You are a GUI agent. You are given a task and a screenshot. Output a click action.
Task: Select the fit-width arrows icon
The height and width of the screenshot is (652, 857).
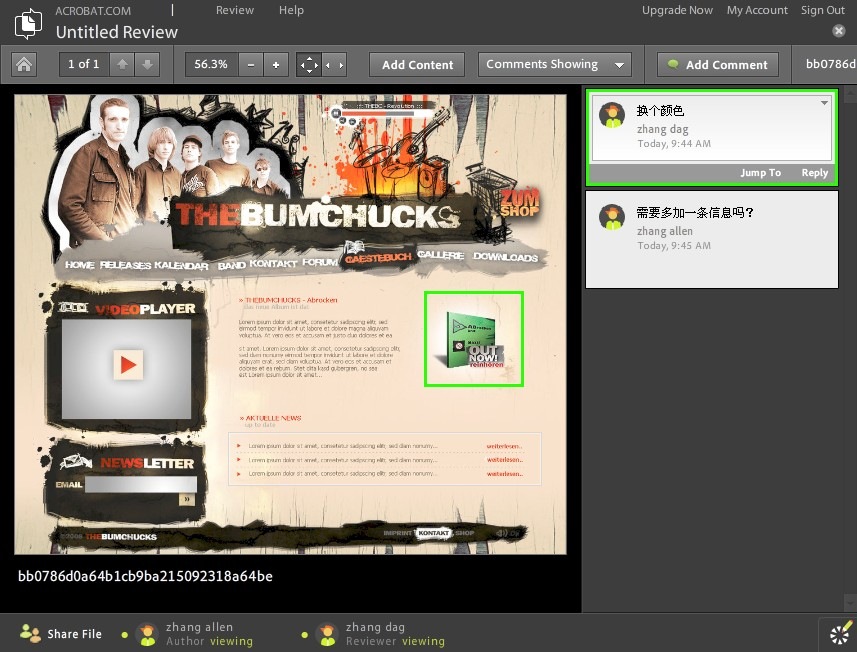pyautogui.click(x=334, y=64)
